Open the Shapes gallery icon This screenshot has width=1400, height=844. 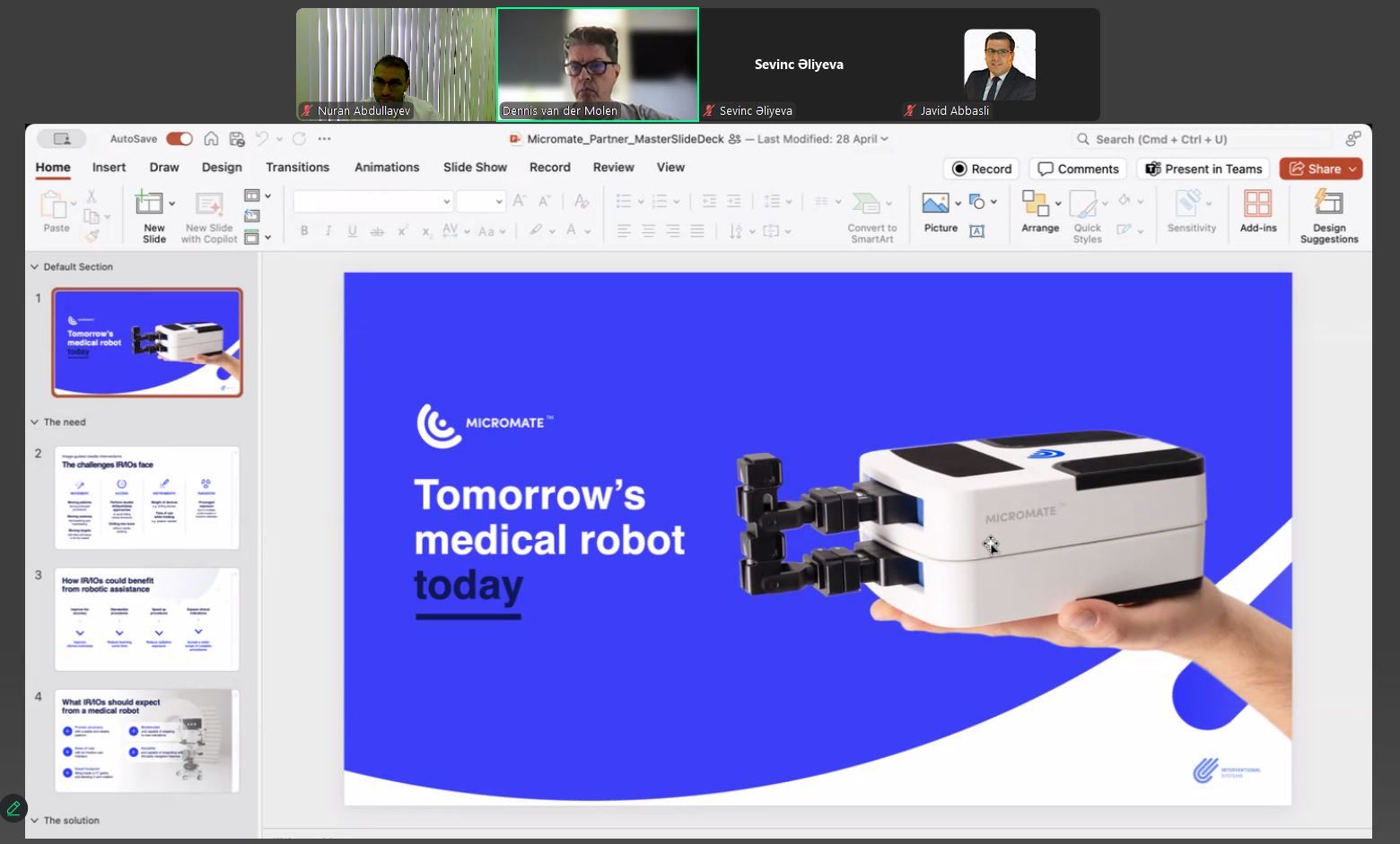pos(977,202)
